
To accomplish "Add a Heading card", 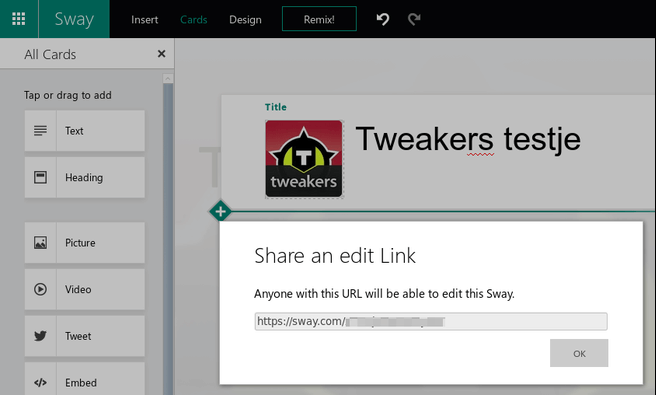I will (x=85, y=177).
